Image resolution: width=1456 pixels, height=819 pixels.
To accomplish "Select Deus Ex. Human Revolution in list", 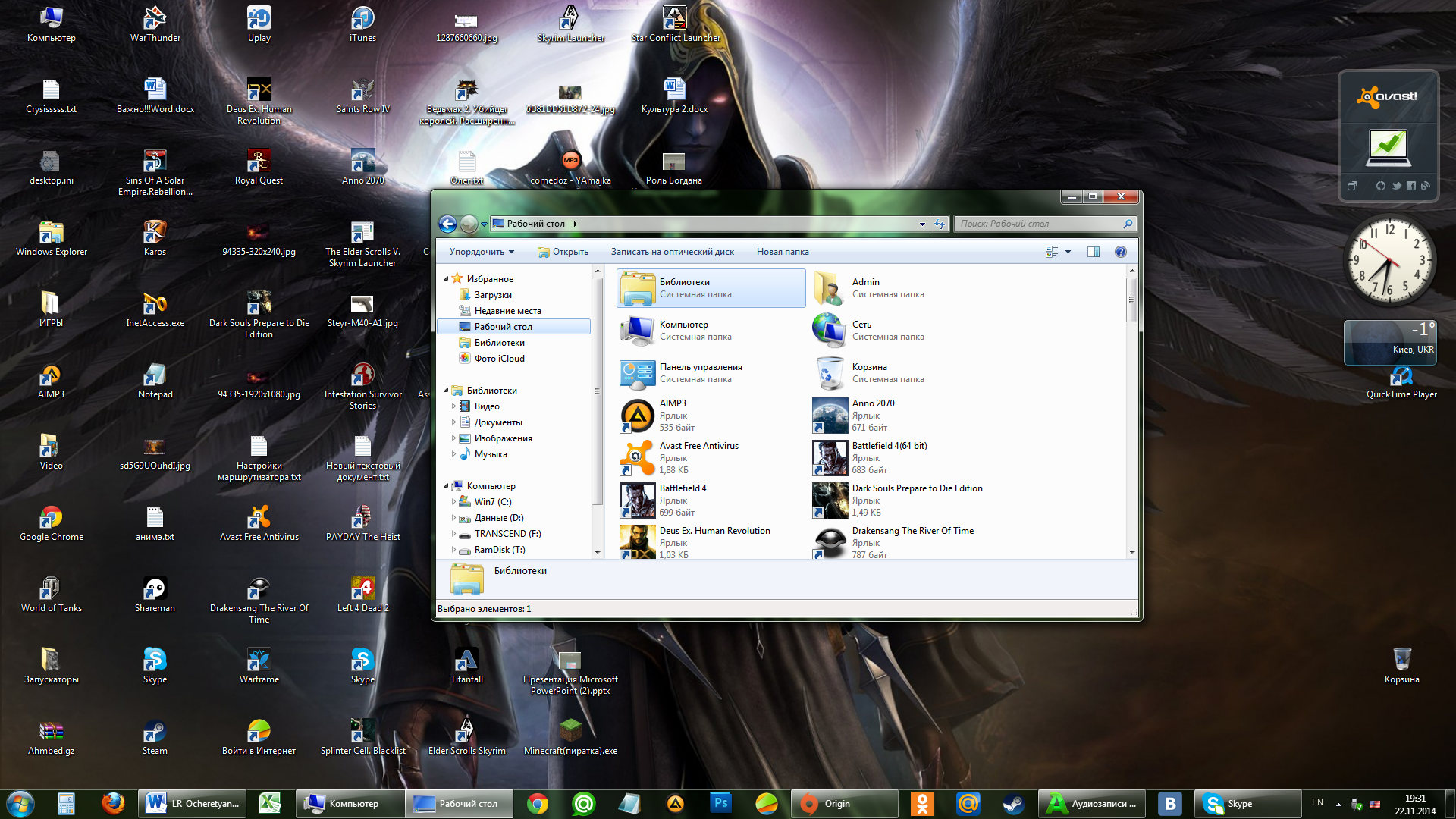I will pyautogui.click(x=711, y=543).
